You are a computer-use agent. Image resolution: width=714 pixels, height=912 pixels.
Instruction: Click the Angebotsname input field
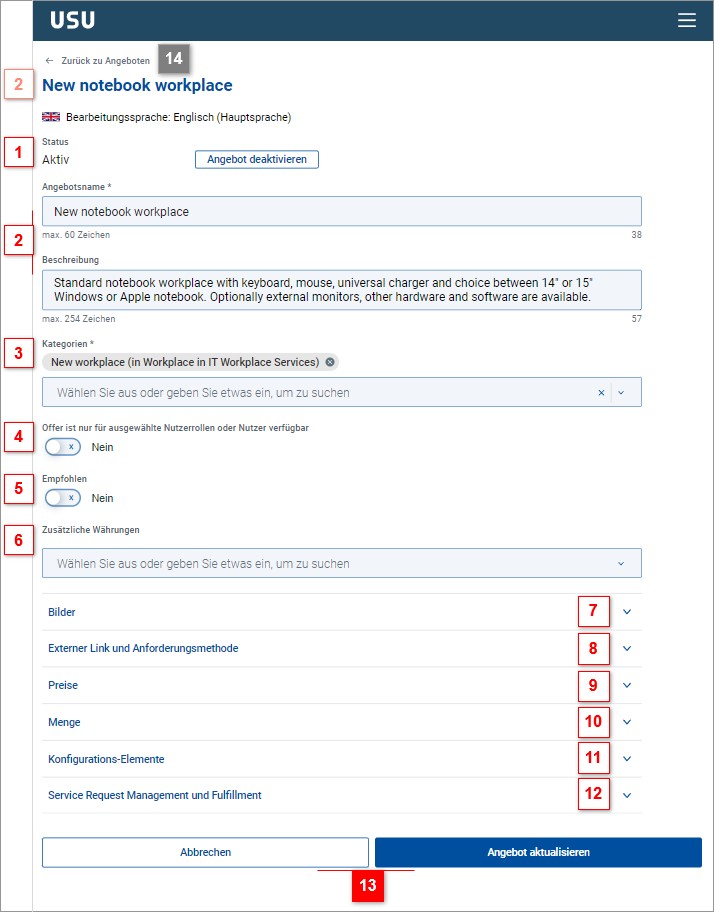tap(342, 212)
